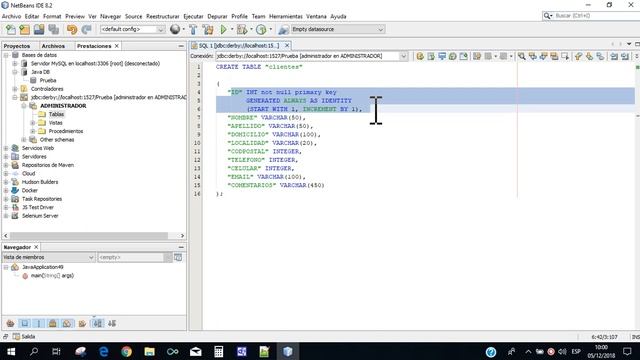Expand the Vistas folder
This screenshot has height=360, width=640.
pos(33,122)
